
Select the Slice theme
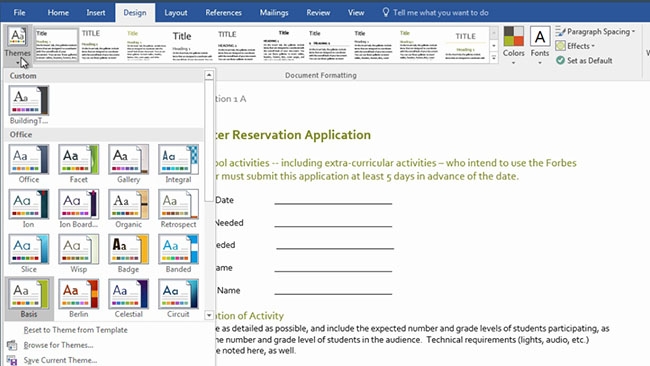pyautogui.click(x=29, y=253)
